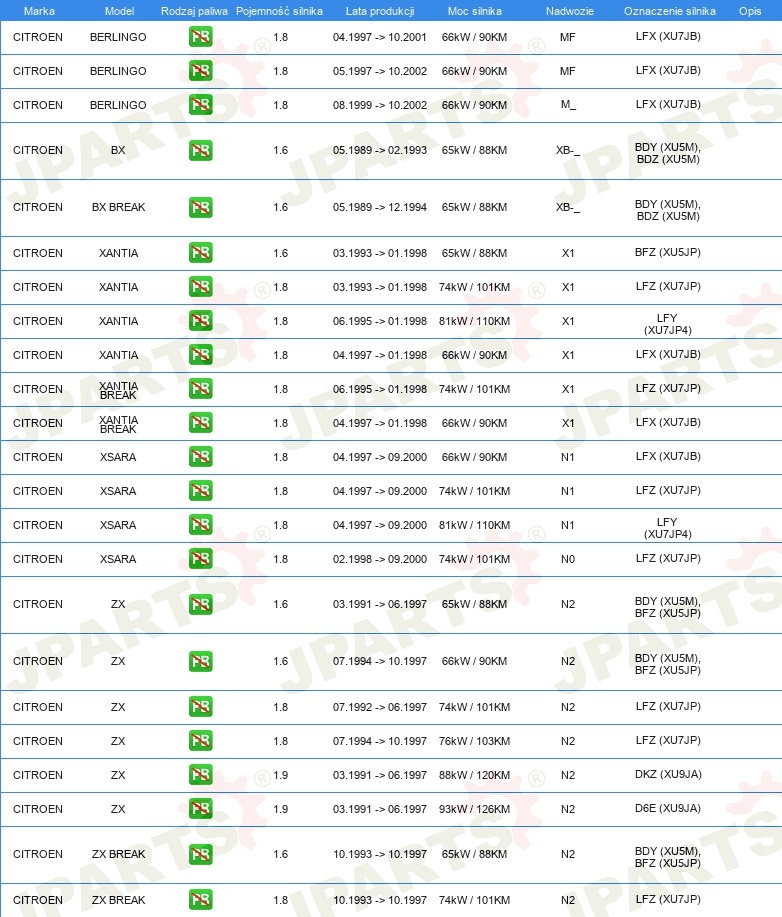Click fuel icon for Berlingo 04.1997 -> 10.2001

[201, 37]
